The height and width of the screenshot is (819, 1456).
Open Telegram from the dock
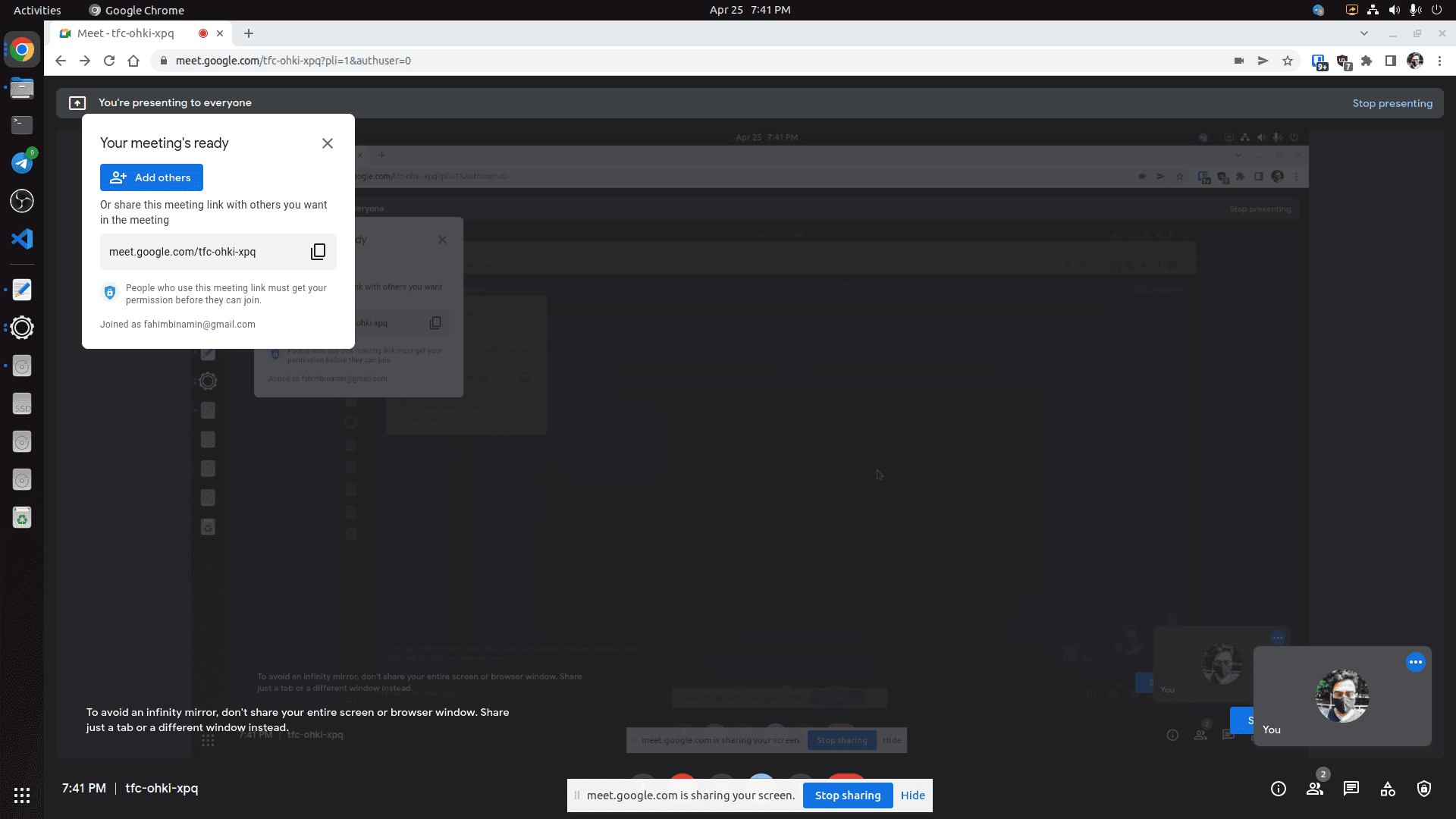[x=22, y=162]
